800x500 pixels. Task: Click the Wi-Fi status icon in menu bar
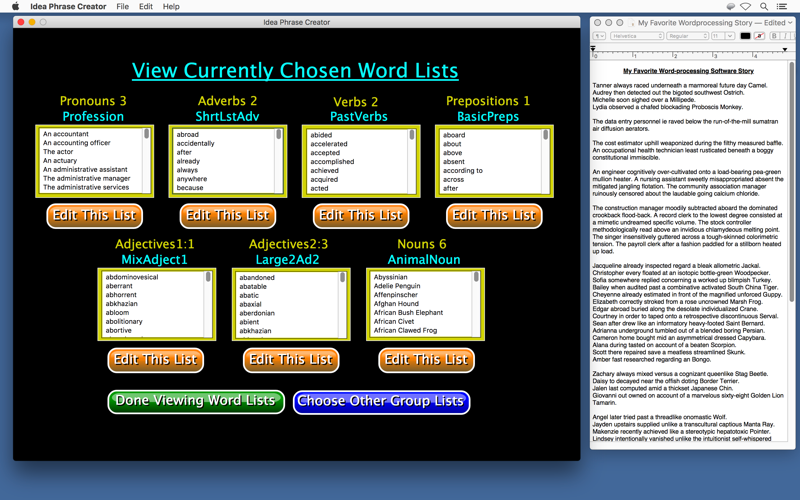pos(746,6)
